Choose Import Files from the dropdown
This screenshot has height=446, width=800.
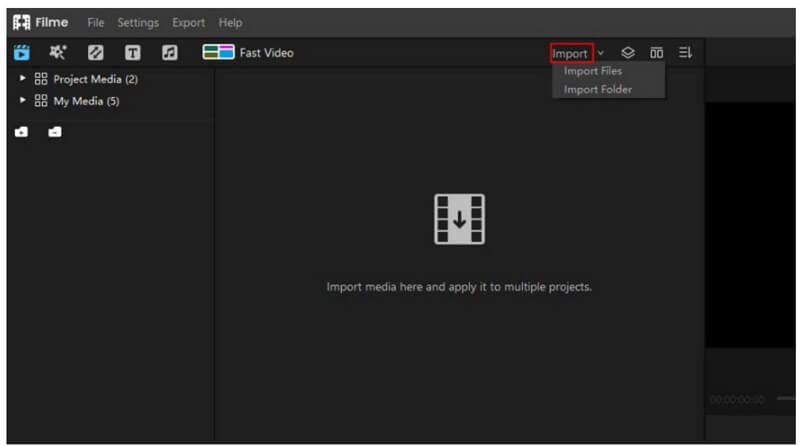[x=593, y=71]
